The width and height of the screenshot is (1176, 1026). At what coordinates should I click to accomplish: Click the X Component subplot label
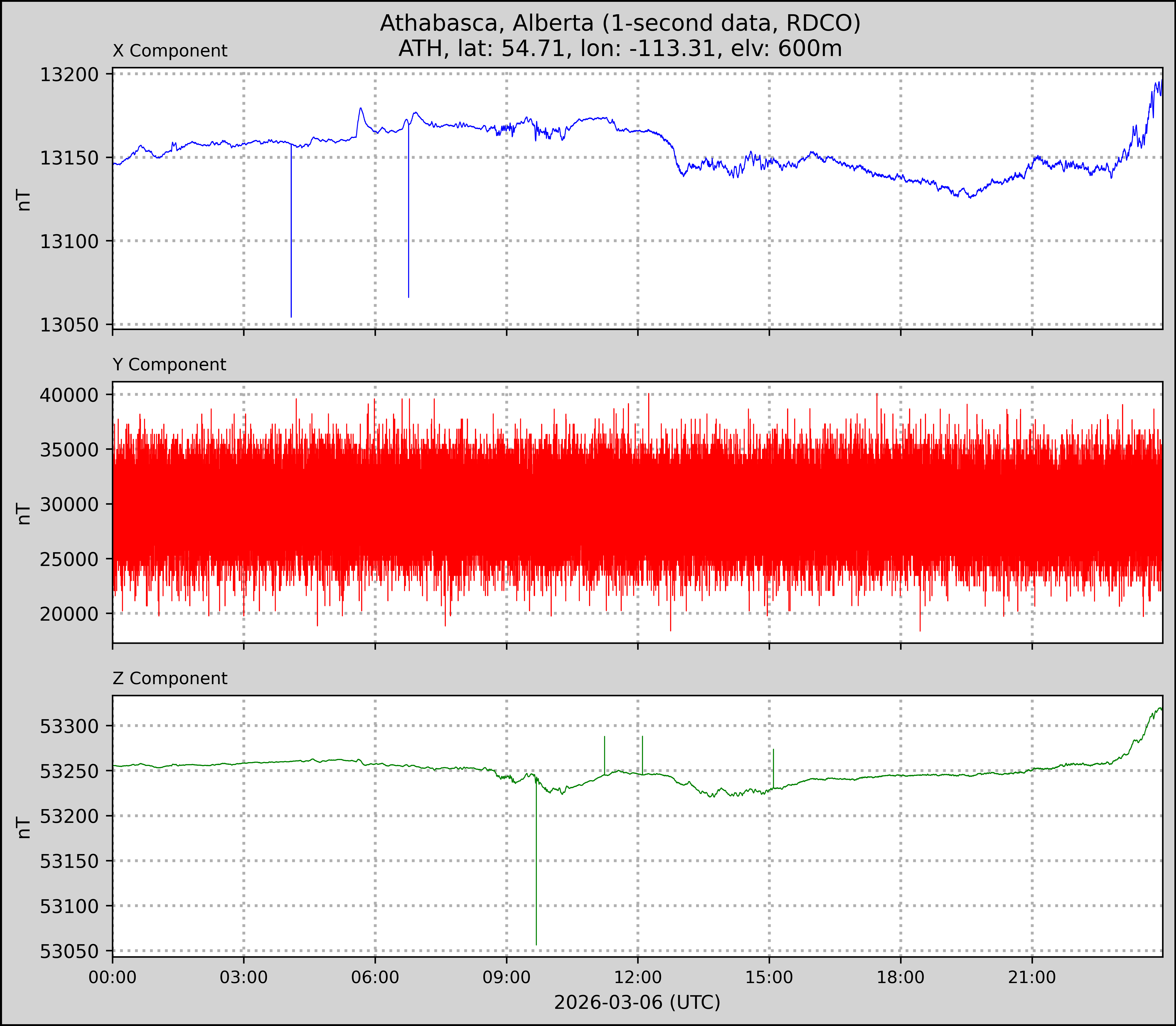[x=170, y=51]
